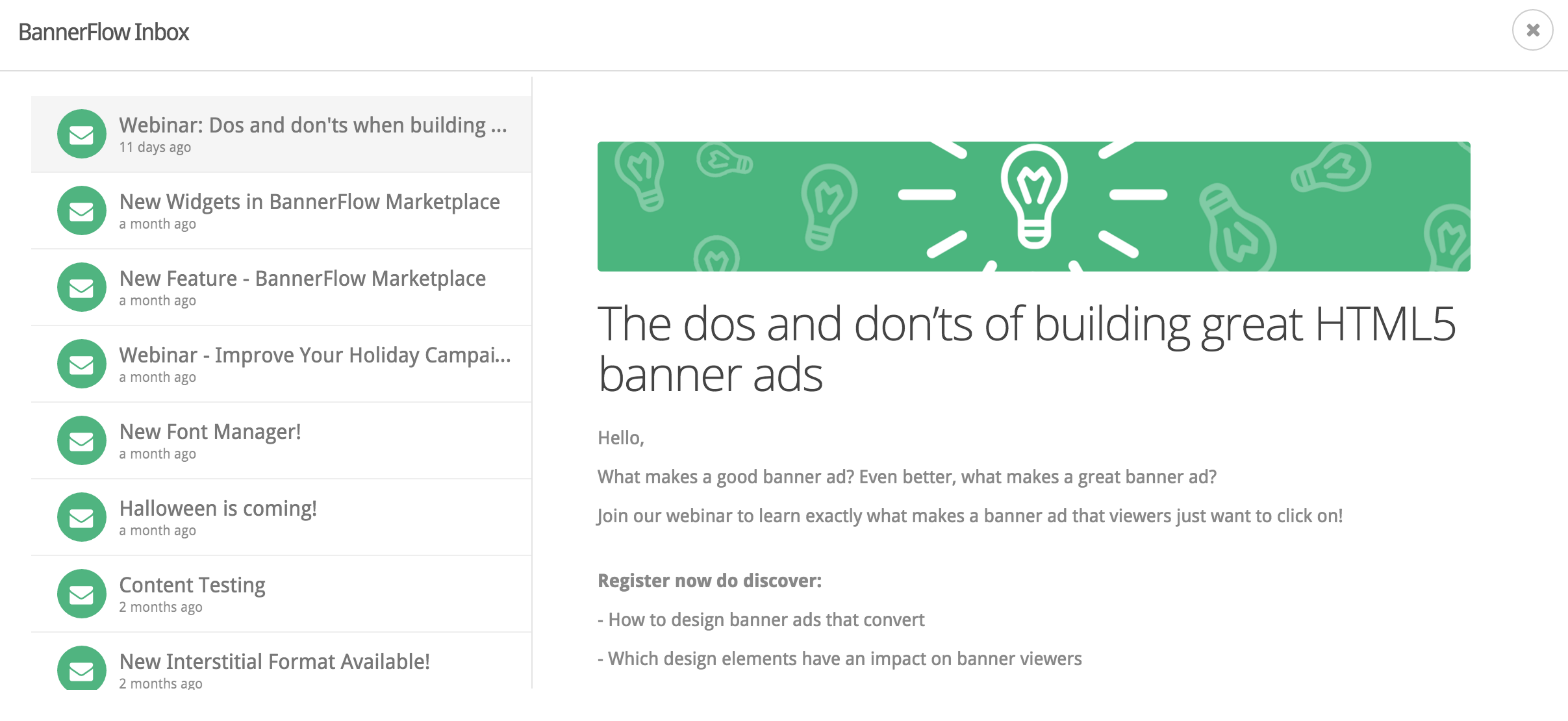Screen dimensions: 1568x721
Task: Click the 'BannerFlow Inbox' title
Action: [104, 32]
